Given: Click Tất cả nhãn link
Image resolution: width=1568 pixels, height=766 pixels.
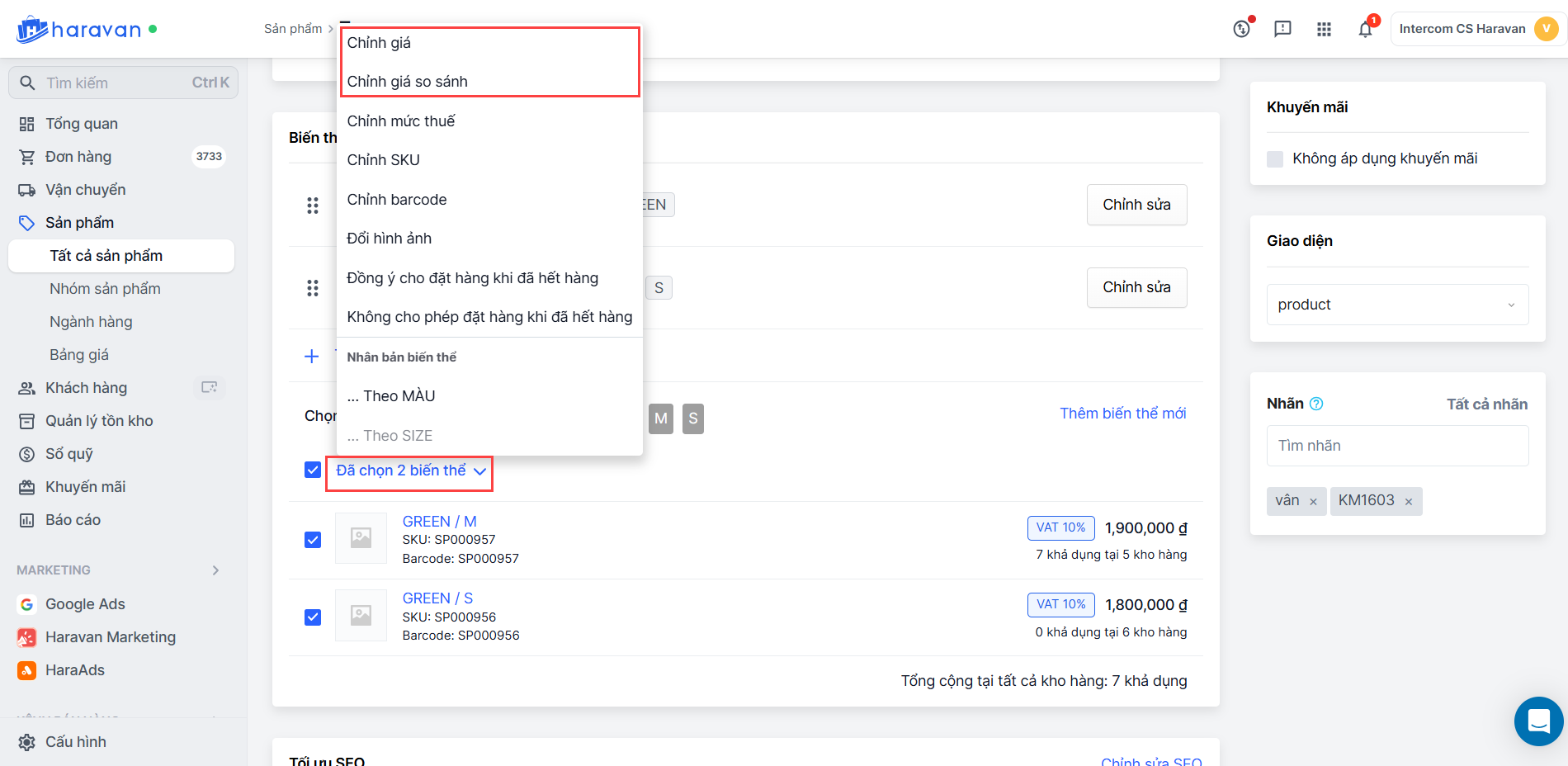Looking at the screenshot, I should click(x=1486, y=404).
